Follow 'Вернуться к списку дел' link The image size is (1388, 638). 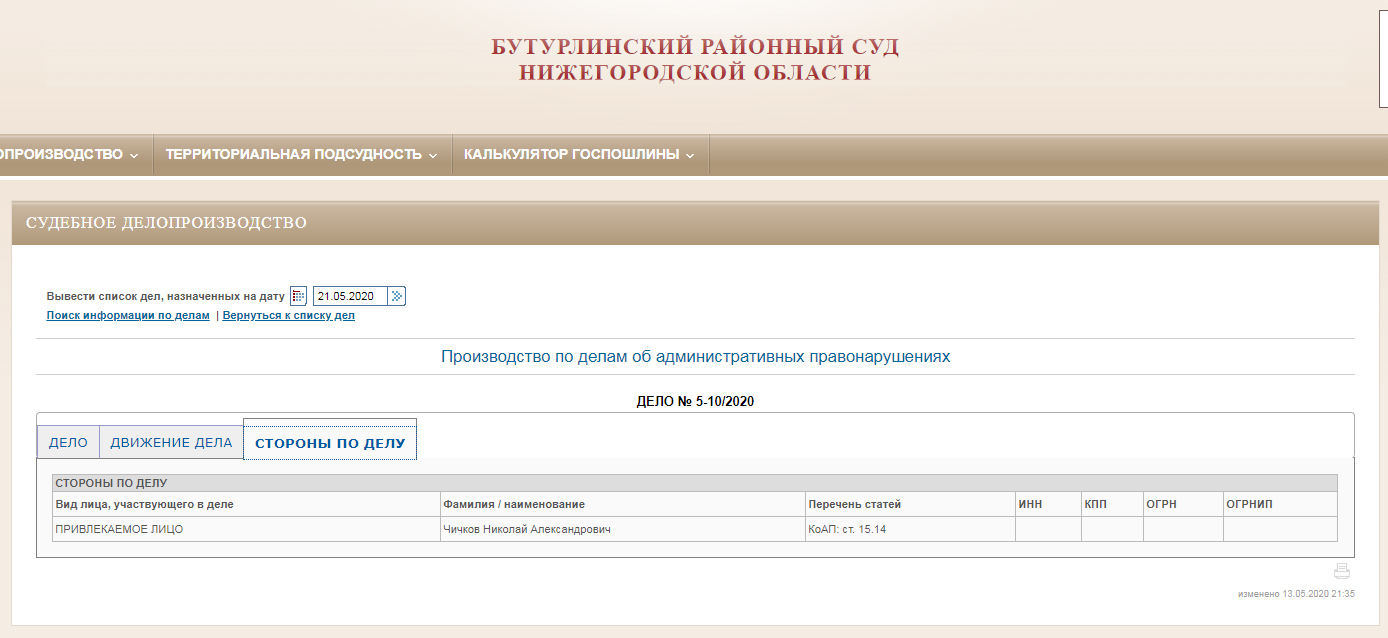(288, 316)
